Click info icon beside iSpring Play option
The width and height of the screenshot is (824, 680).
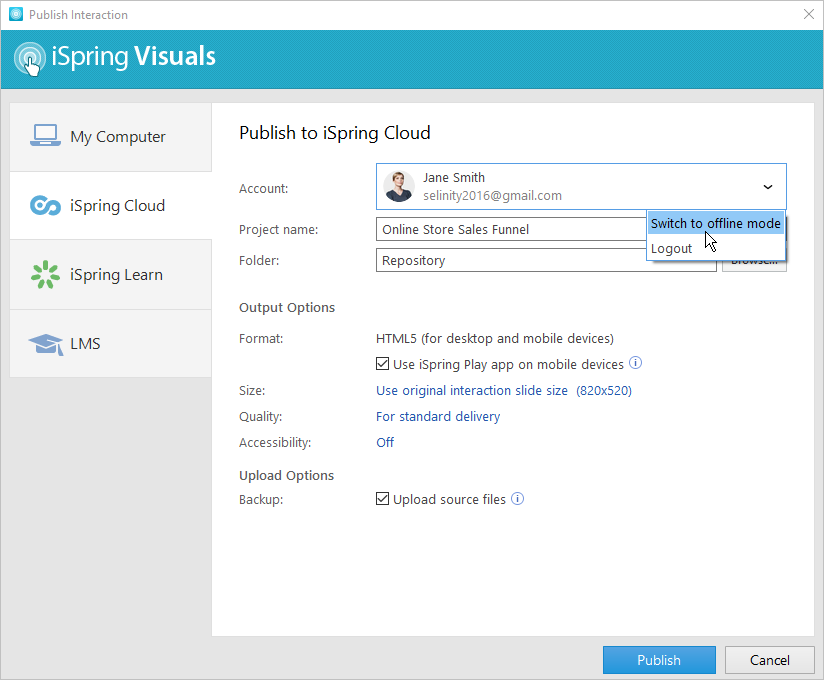tap(635, 363)
